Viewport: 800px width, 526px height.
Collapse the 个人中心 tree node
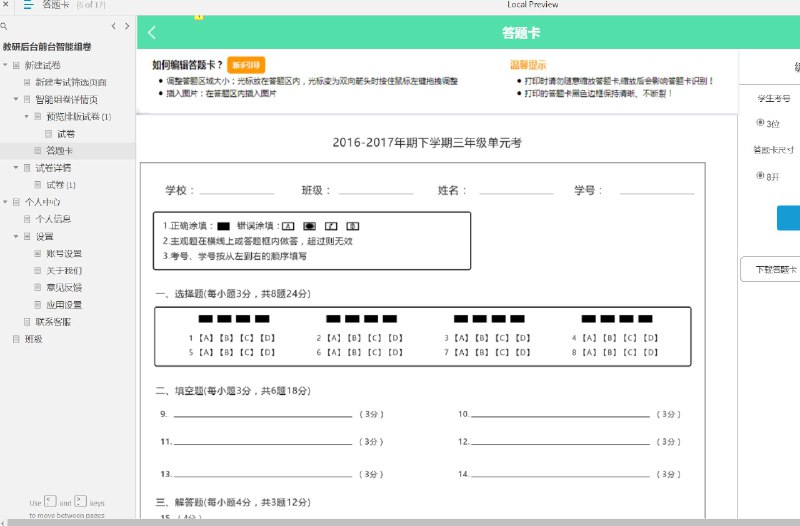click(x=5, y=202)
